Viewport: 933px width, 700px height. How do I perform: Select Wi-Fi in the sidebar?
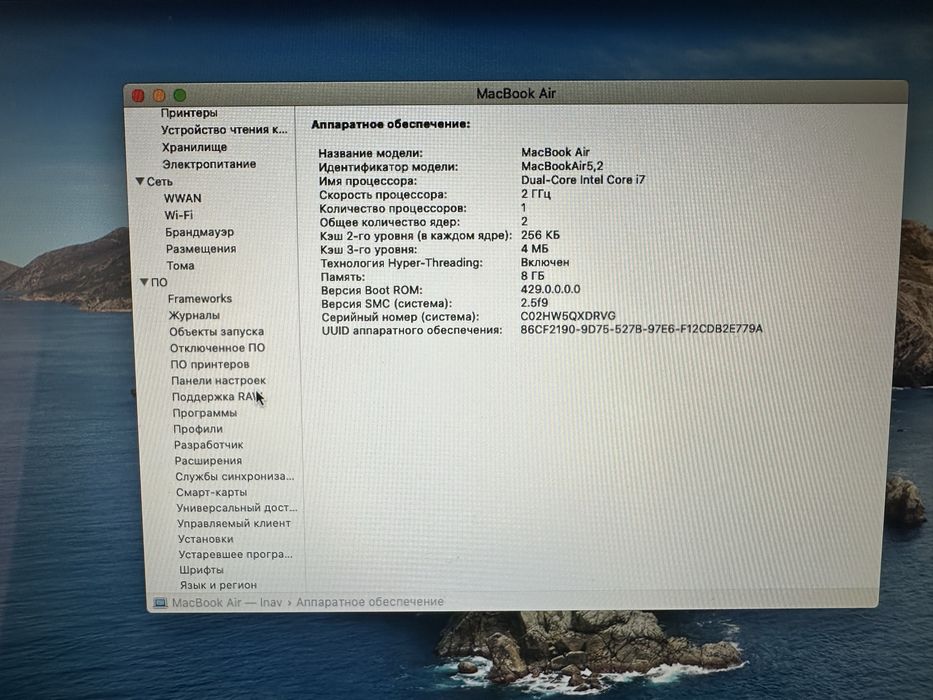click(179, 215)
